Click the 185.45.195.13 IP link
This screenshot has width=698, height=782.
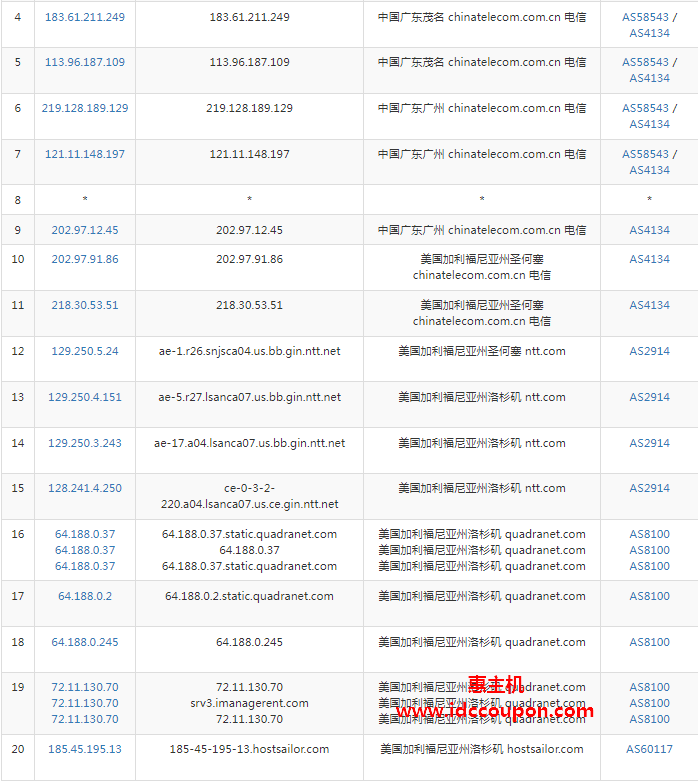[x=85, y=749]
